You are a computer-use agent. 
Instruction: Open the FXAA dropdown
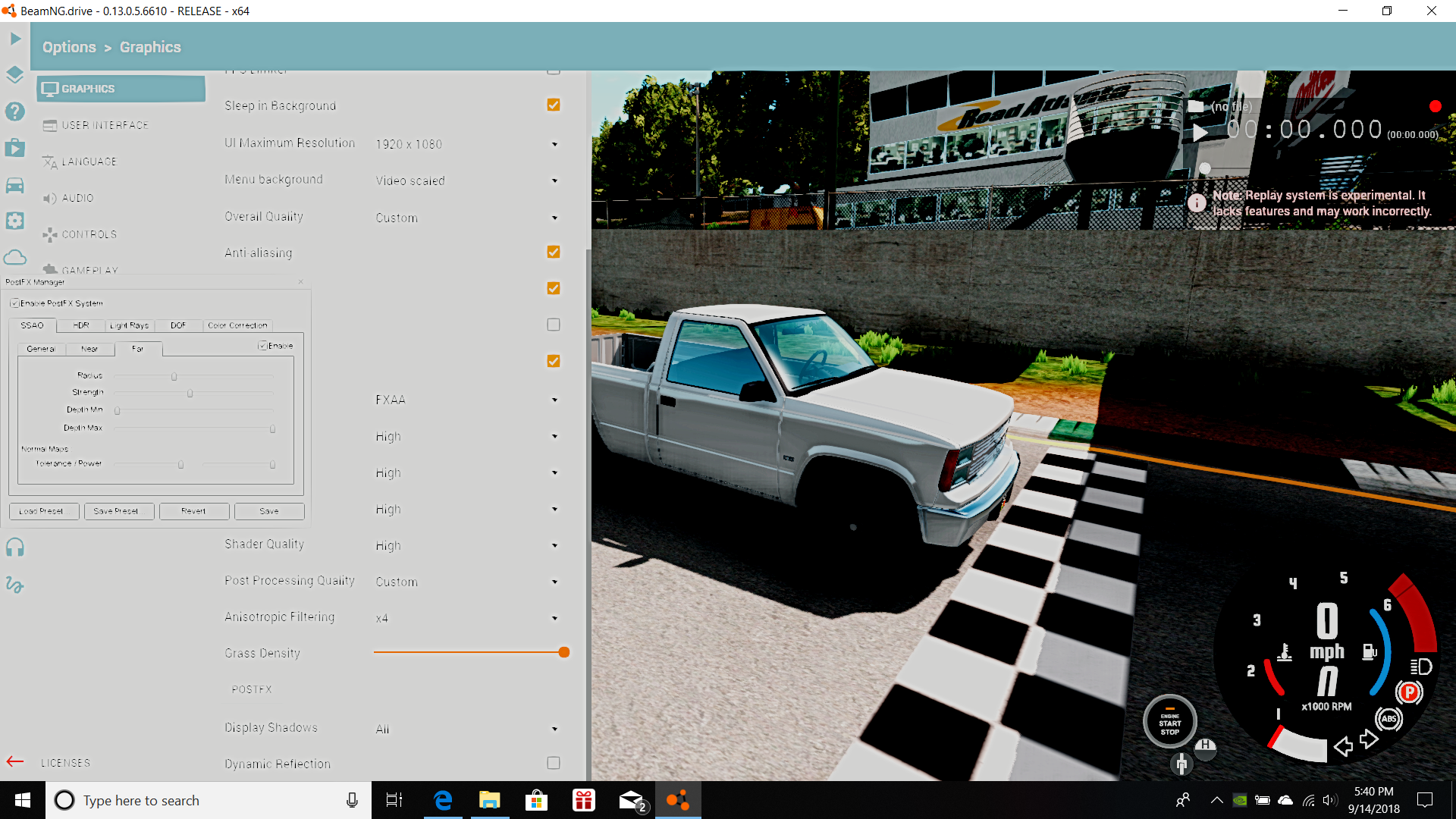(x=467, y=400)
